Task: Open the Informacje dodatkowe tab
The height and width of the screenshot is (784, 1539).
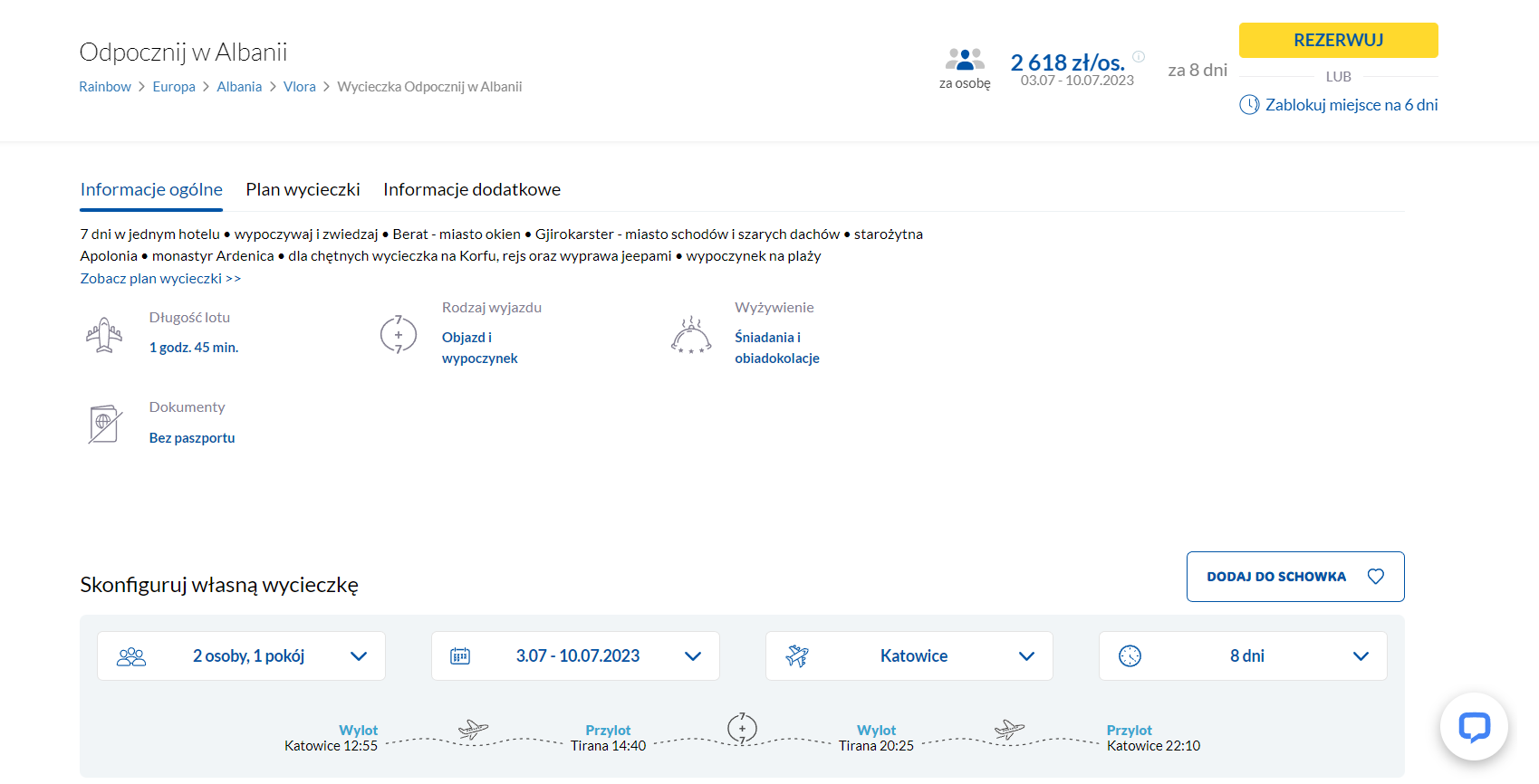Action: (x=471, y=189)
